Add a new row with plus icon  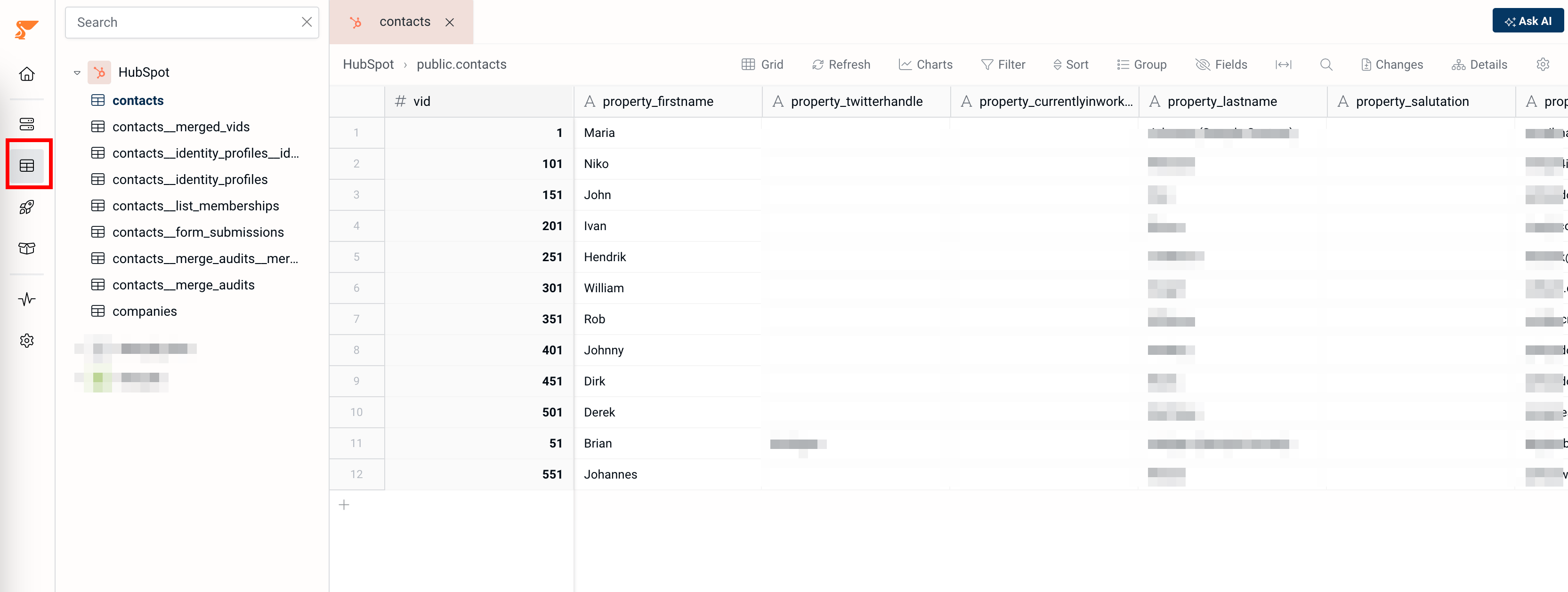pos(344,505)
